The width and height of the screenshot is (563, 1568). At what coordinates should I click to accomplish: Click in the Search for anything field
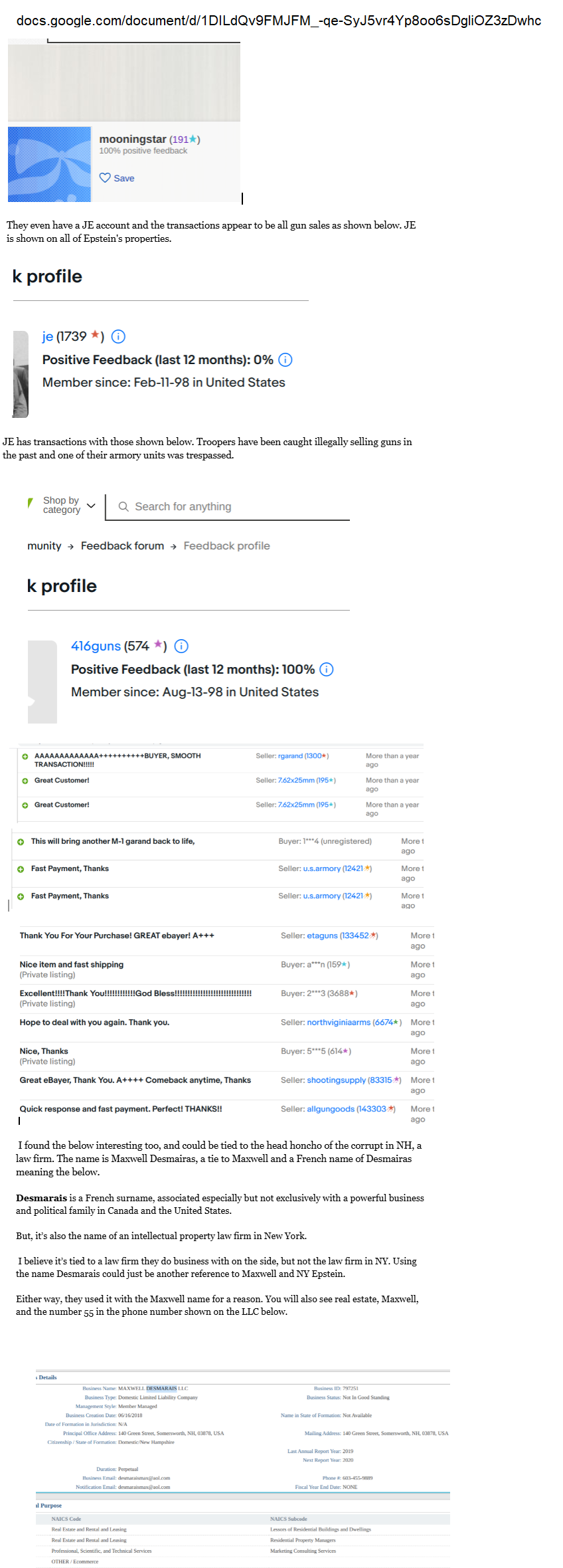click(228, 506)
